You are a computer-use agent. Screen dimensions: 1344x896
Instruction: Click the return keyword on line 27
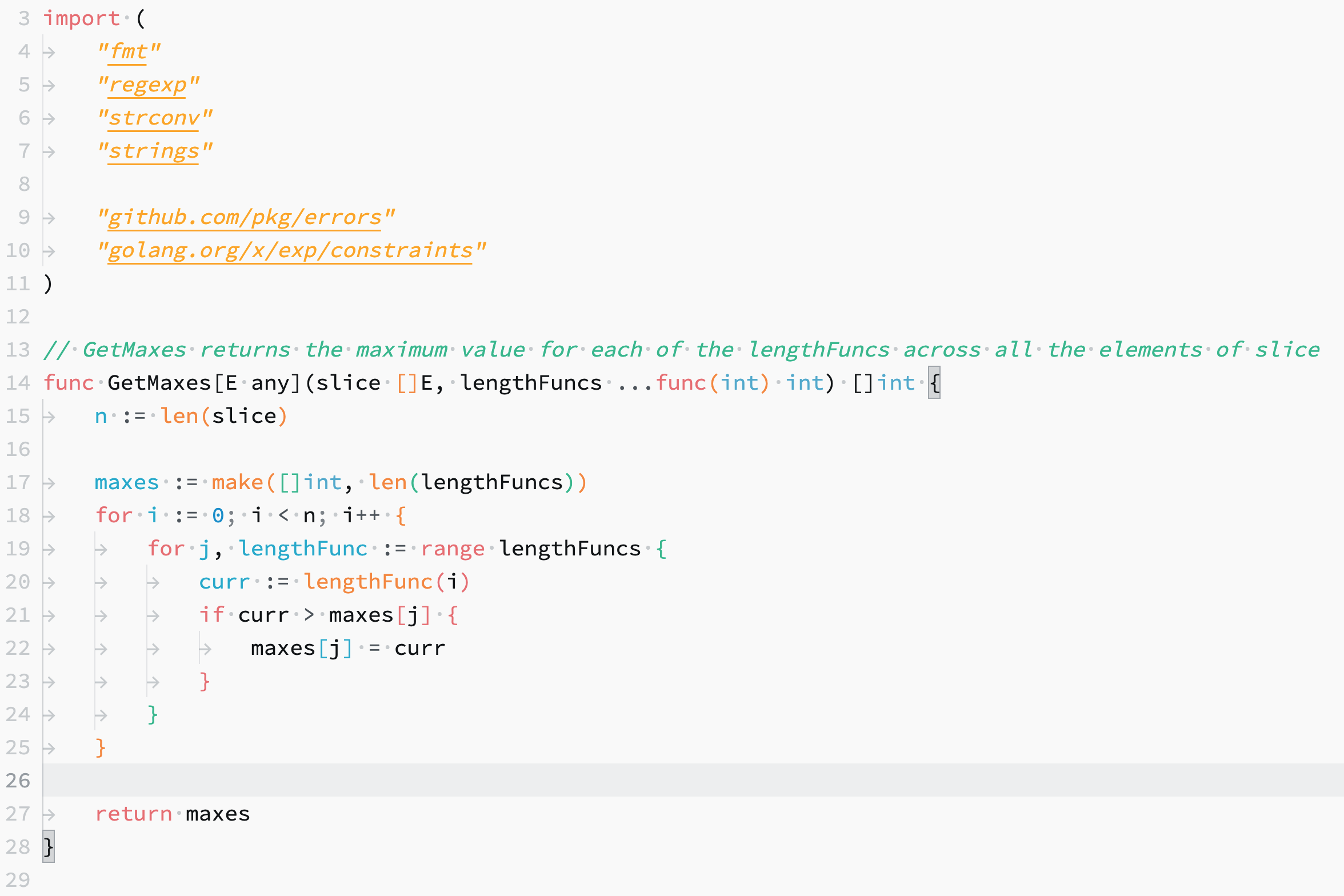[134, 814]
